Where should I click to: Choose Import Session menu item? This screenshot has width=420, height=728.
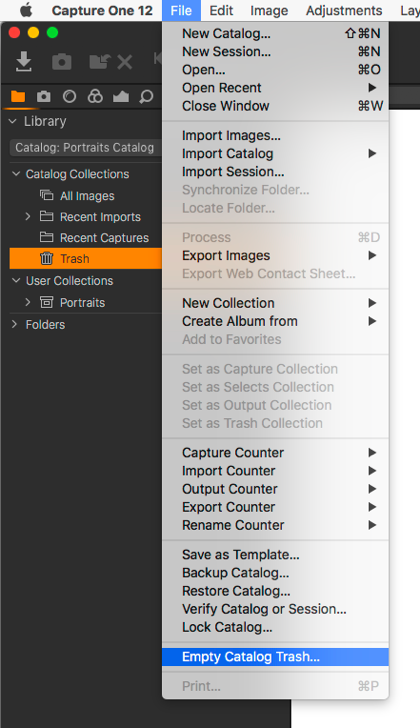point(275,172)
